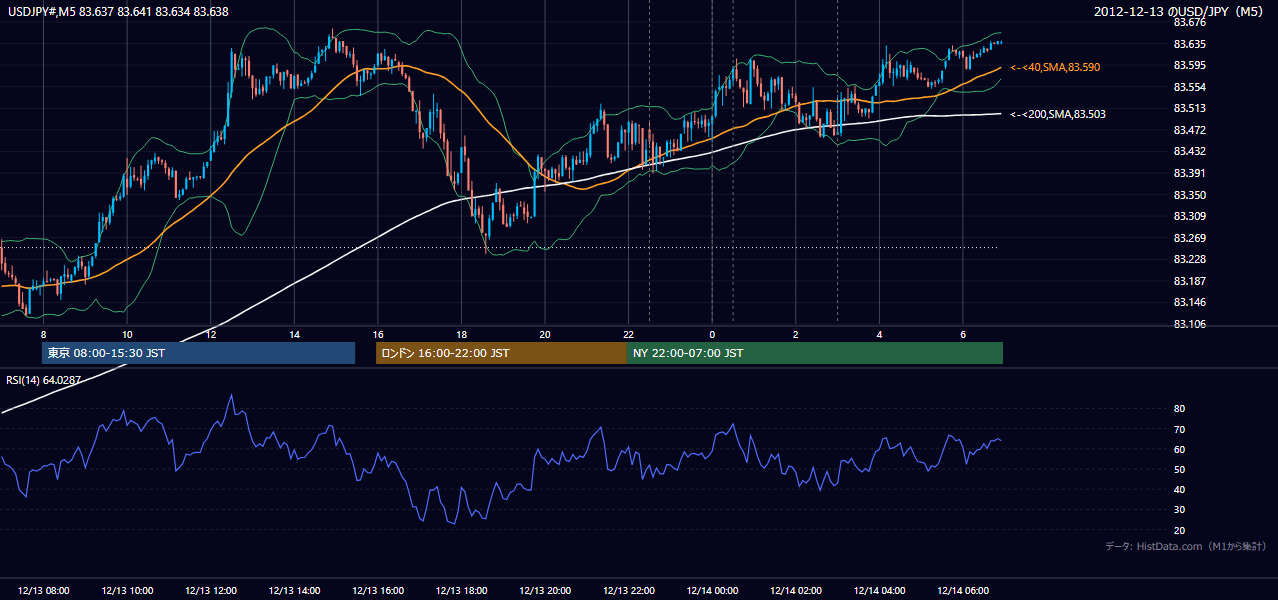Screen dimensions: 1278x600
Task: Click hour label 14 under the price chart
Action: coord(294,334)
